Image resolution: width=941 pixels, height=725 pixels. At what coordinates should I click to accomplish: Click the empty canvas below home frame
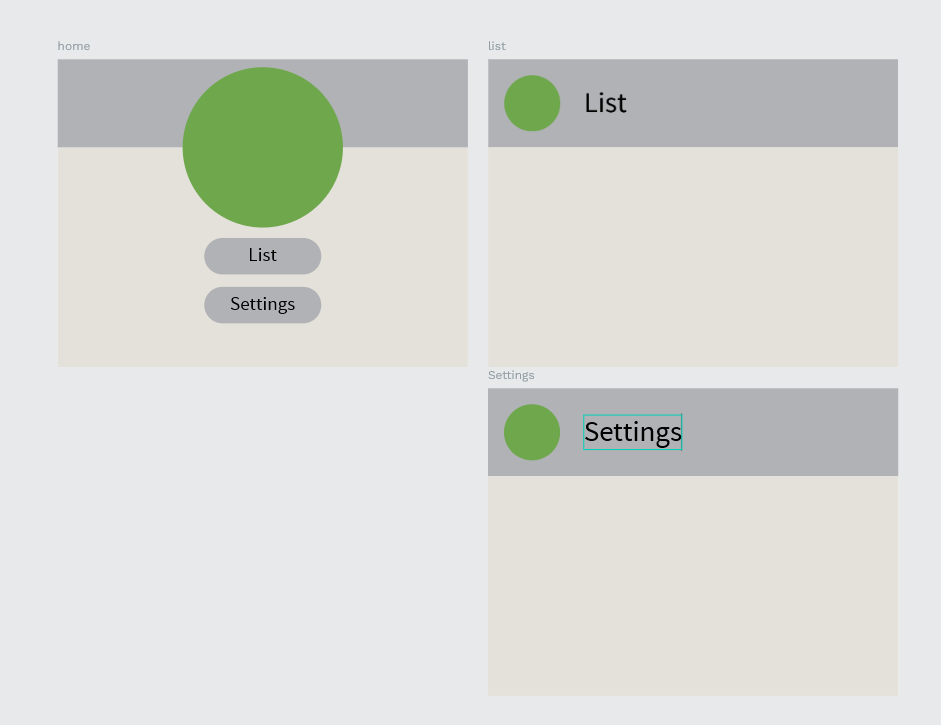point(263,540)
